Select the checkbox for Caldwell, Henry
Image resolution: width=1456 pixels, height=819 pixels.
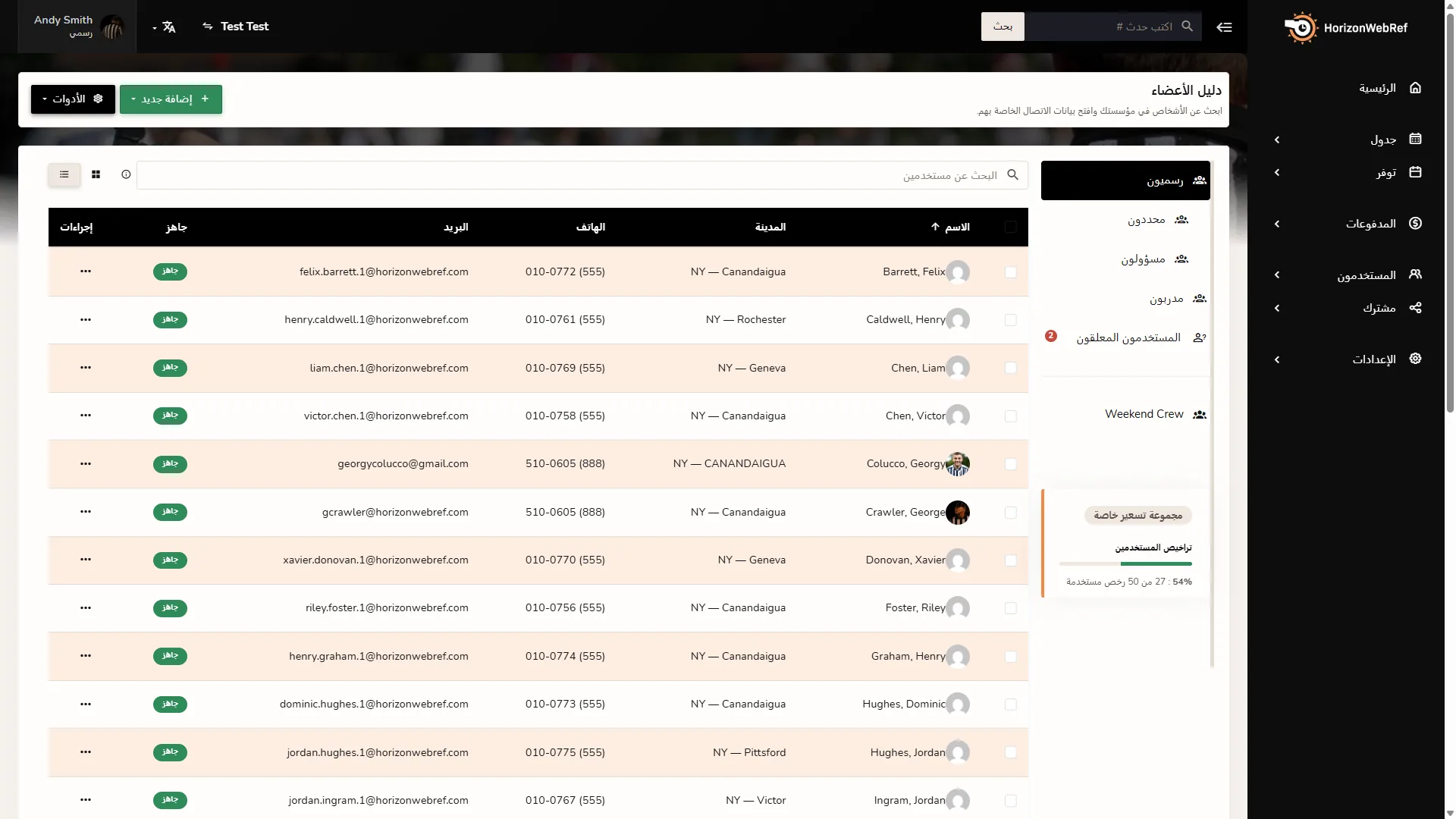[x=1010, y=320]
